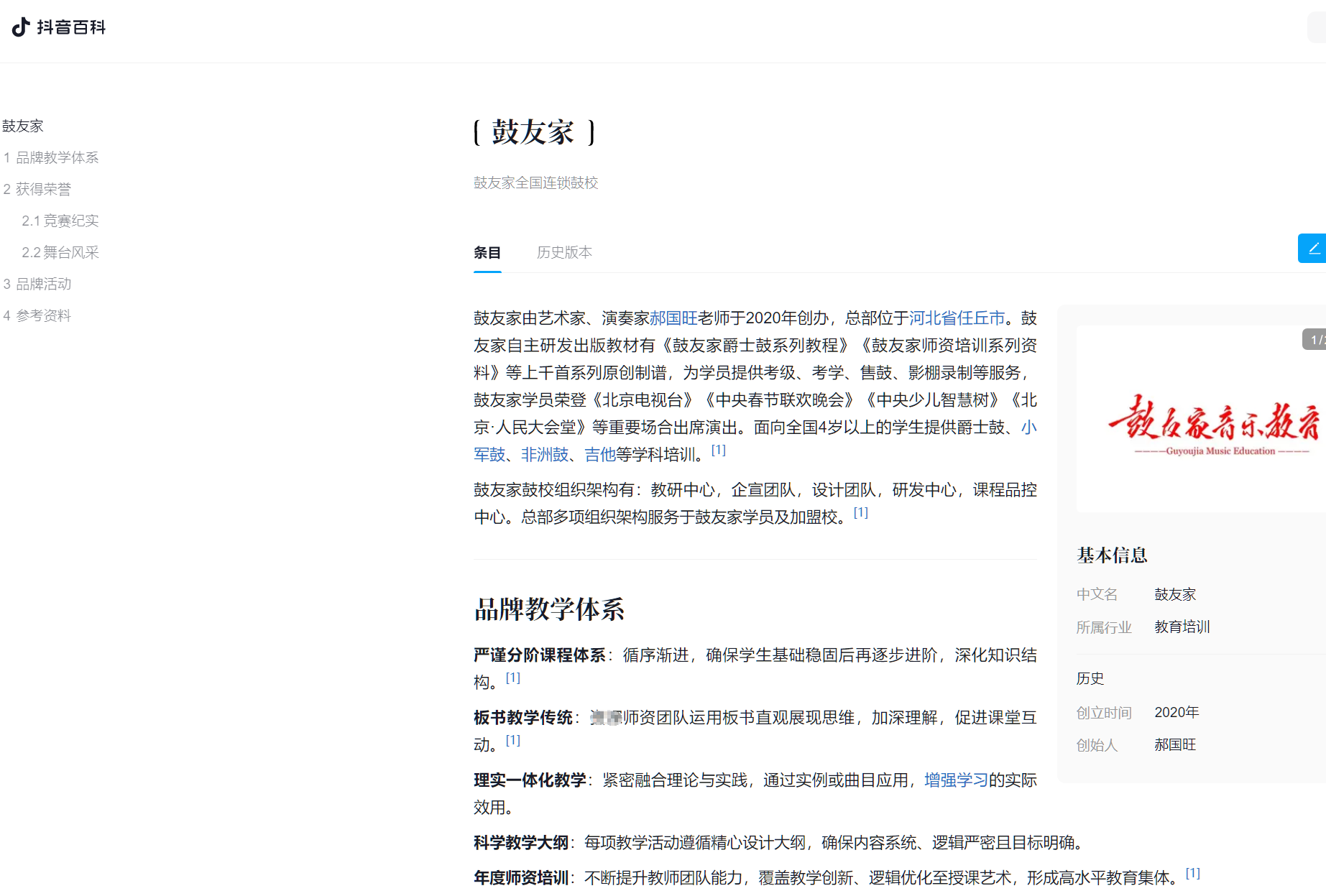This screenshot has width=1326, height=896.
Task: Go to section 2.1 竞赛纪实
Action: point(60,221)
